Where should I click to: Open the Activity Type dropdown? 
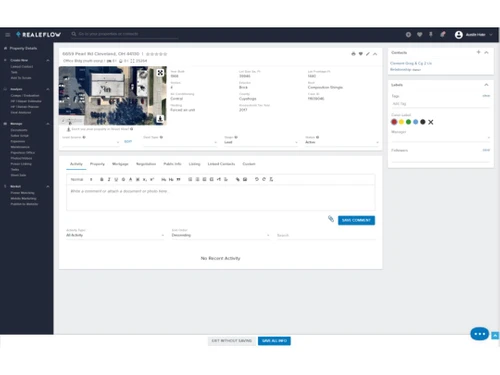pyautogui.click(x=115, y=235)
